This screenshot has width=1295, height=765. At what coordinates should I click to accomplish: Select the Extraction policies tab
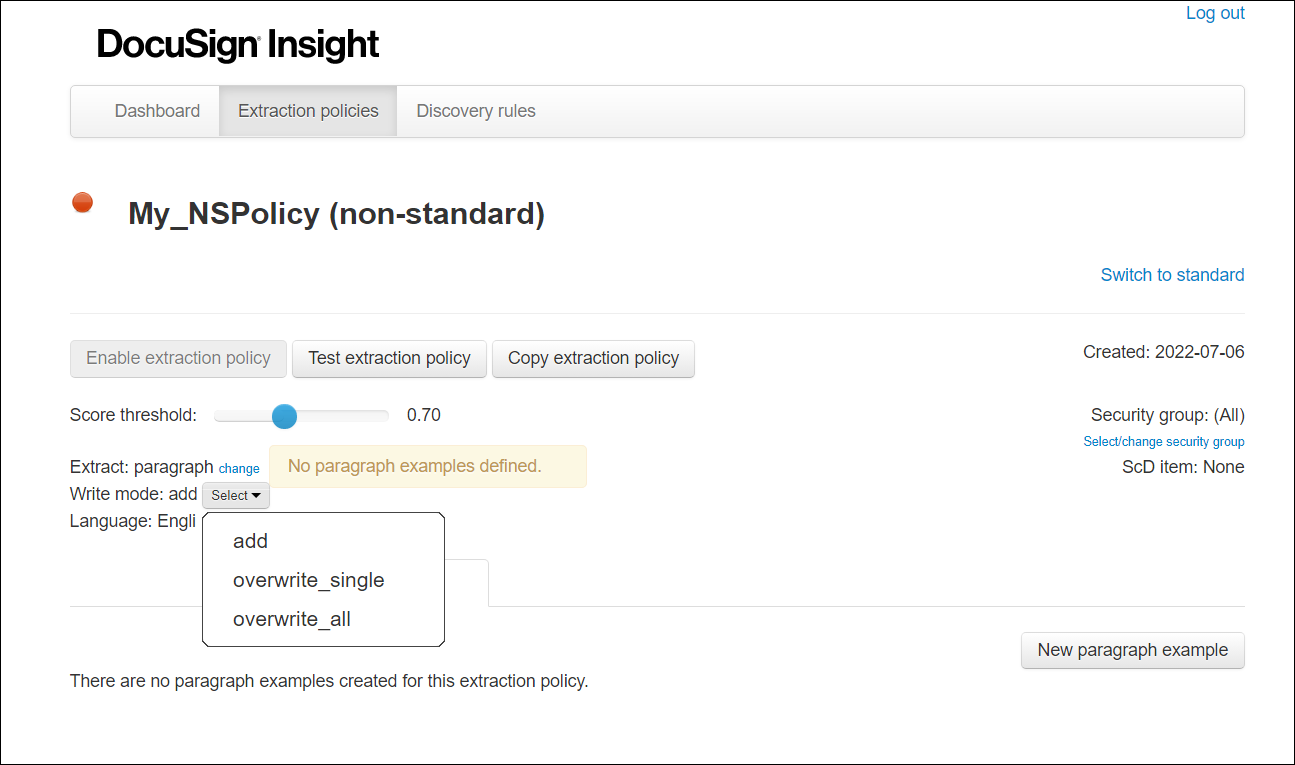point(307,110)
